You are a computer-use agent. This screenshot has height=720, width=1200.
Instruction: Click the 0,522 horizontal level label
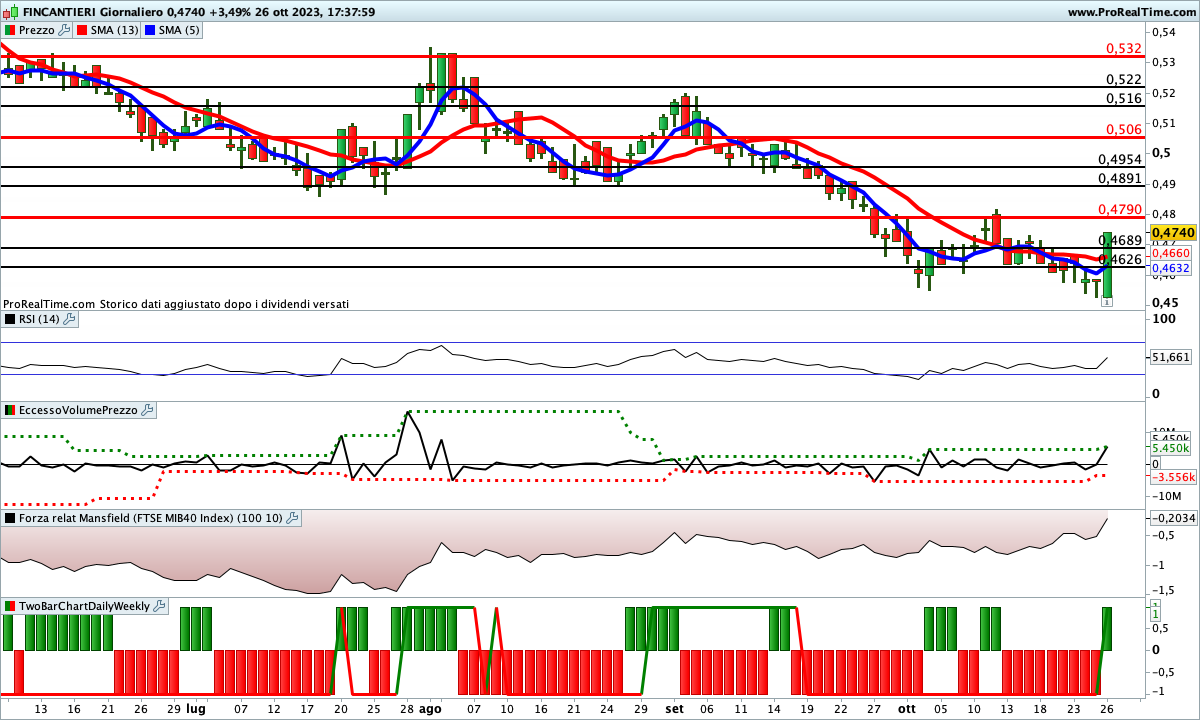click(x=1124, y=79)
